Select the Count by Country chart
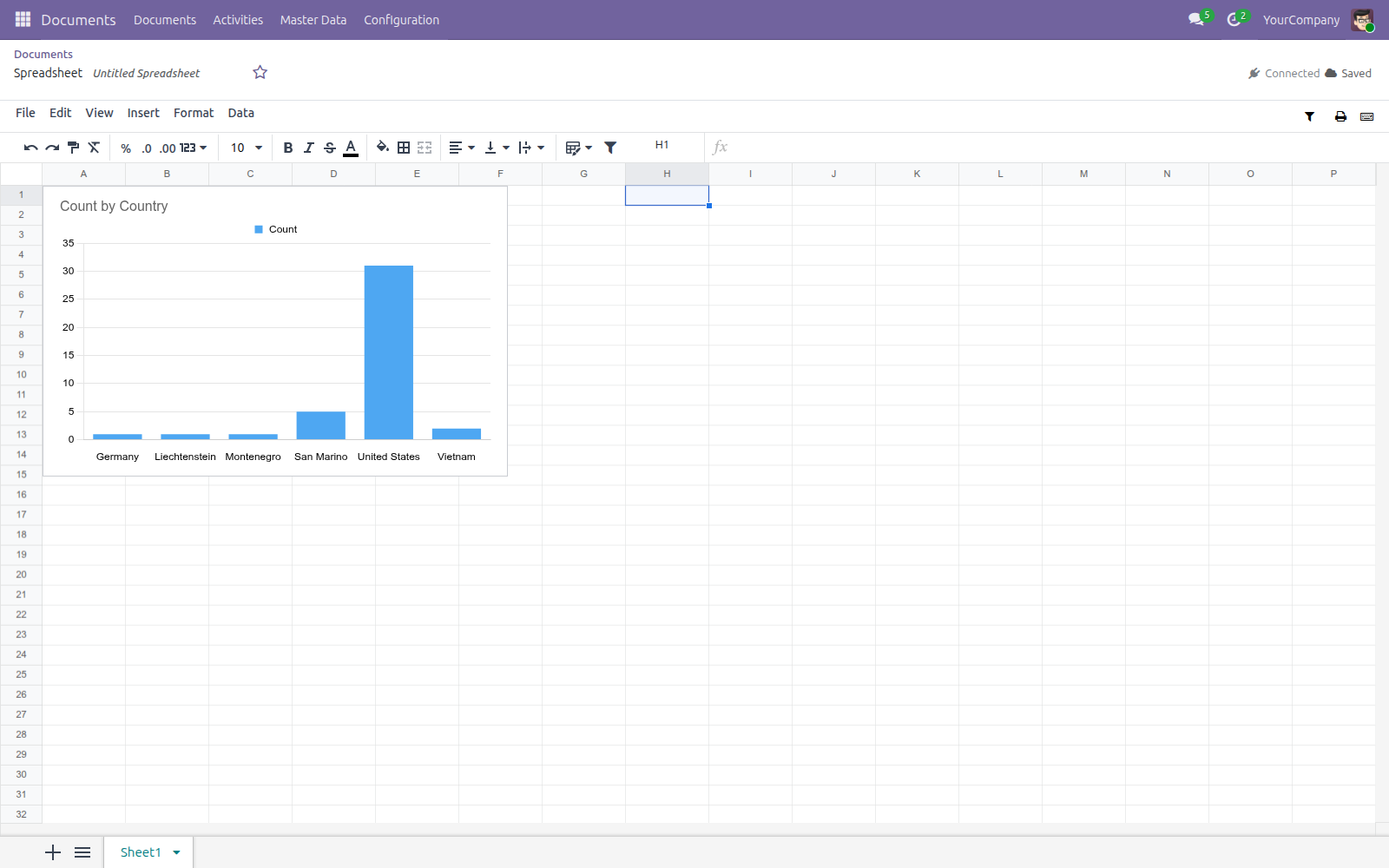 275,331
